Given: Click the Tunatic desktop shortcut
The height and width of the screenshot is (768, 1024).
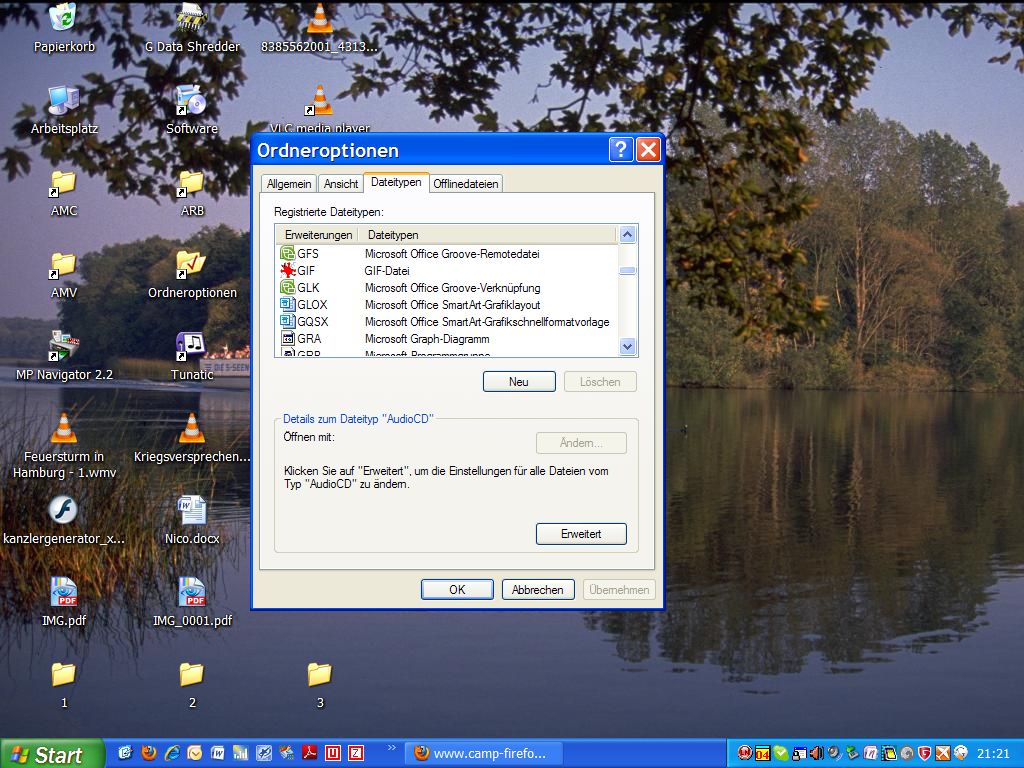Looking at the screenshot, I should tap(191, 347).
